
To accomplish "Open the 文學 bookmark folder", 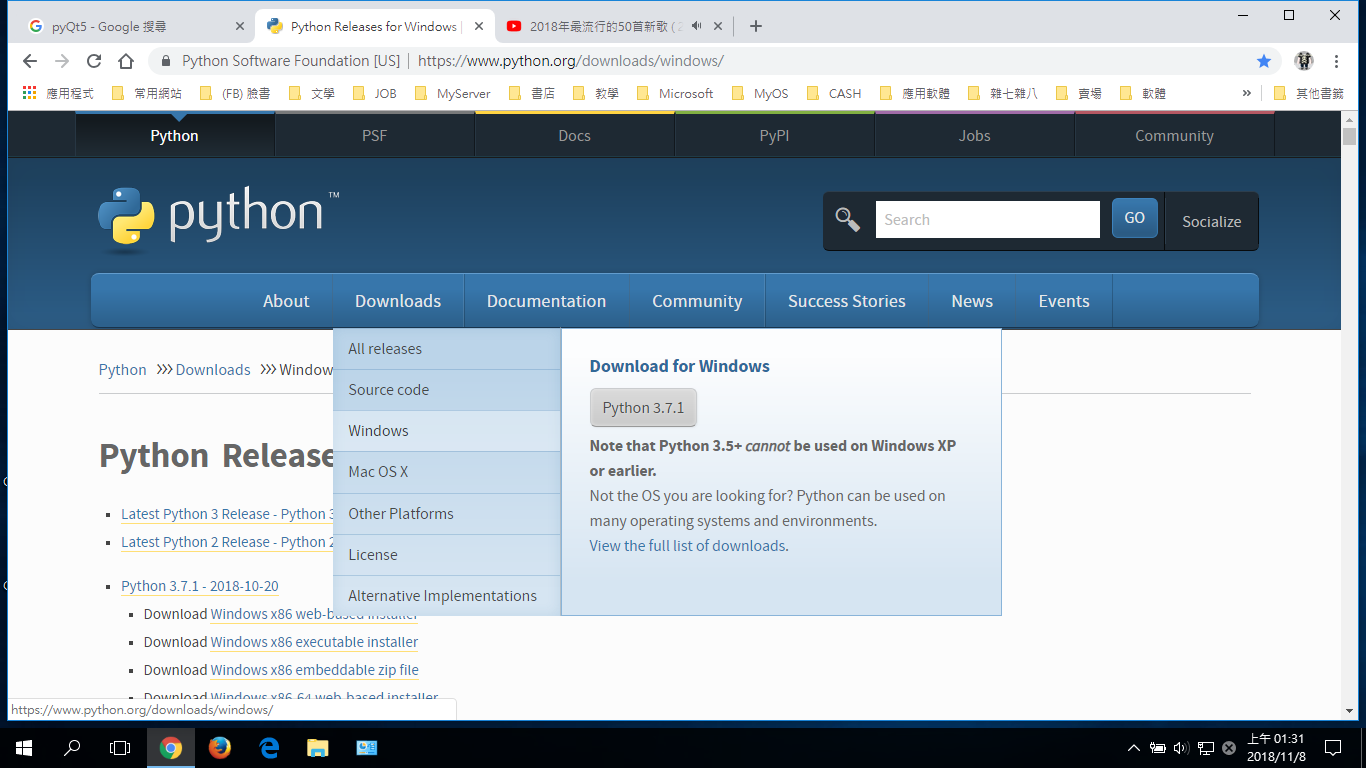I will click(x=312, y=93).
